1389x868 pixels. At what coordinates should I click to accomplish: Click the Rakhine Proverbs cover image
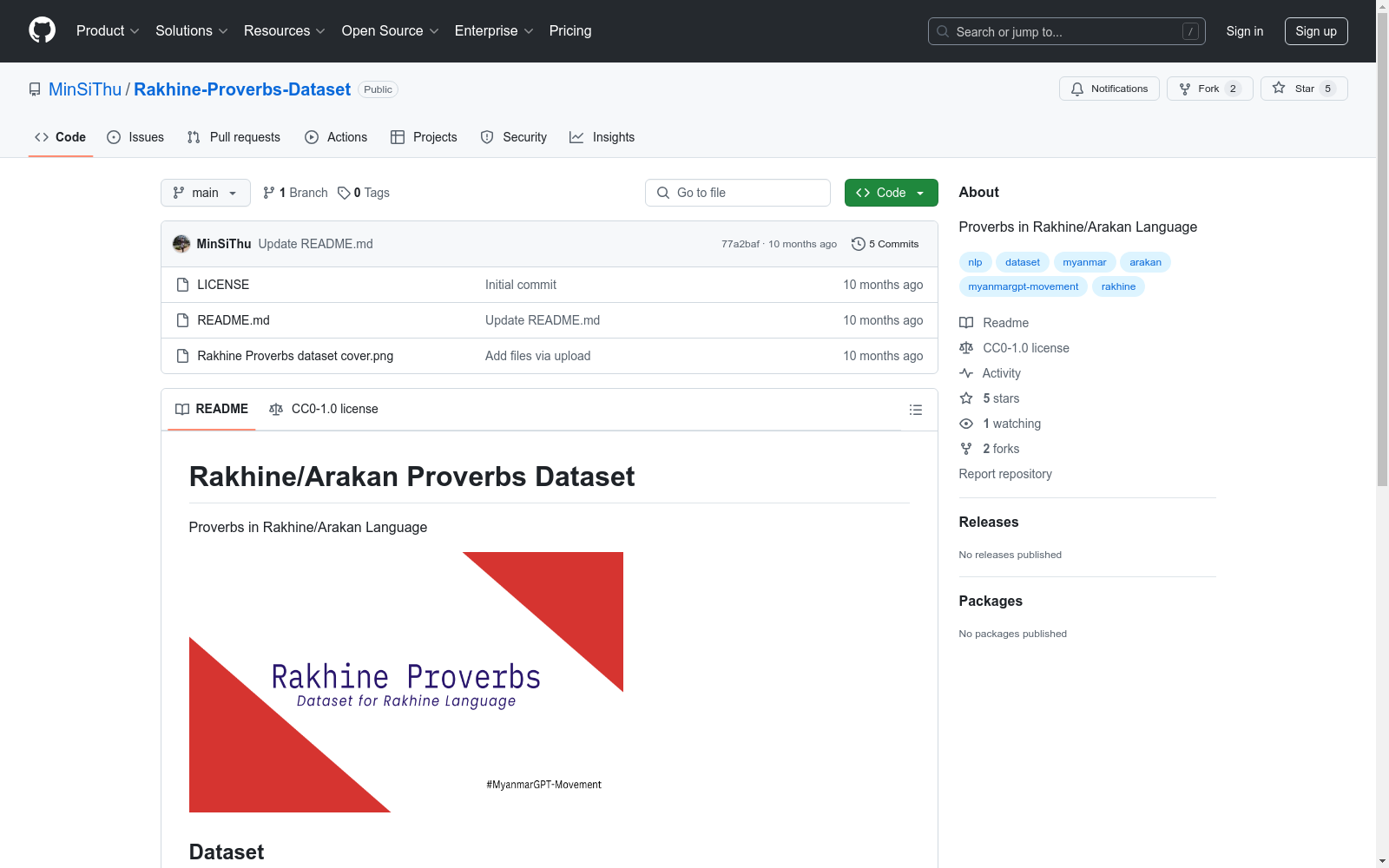(x=406, y=682)
